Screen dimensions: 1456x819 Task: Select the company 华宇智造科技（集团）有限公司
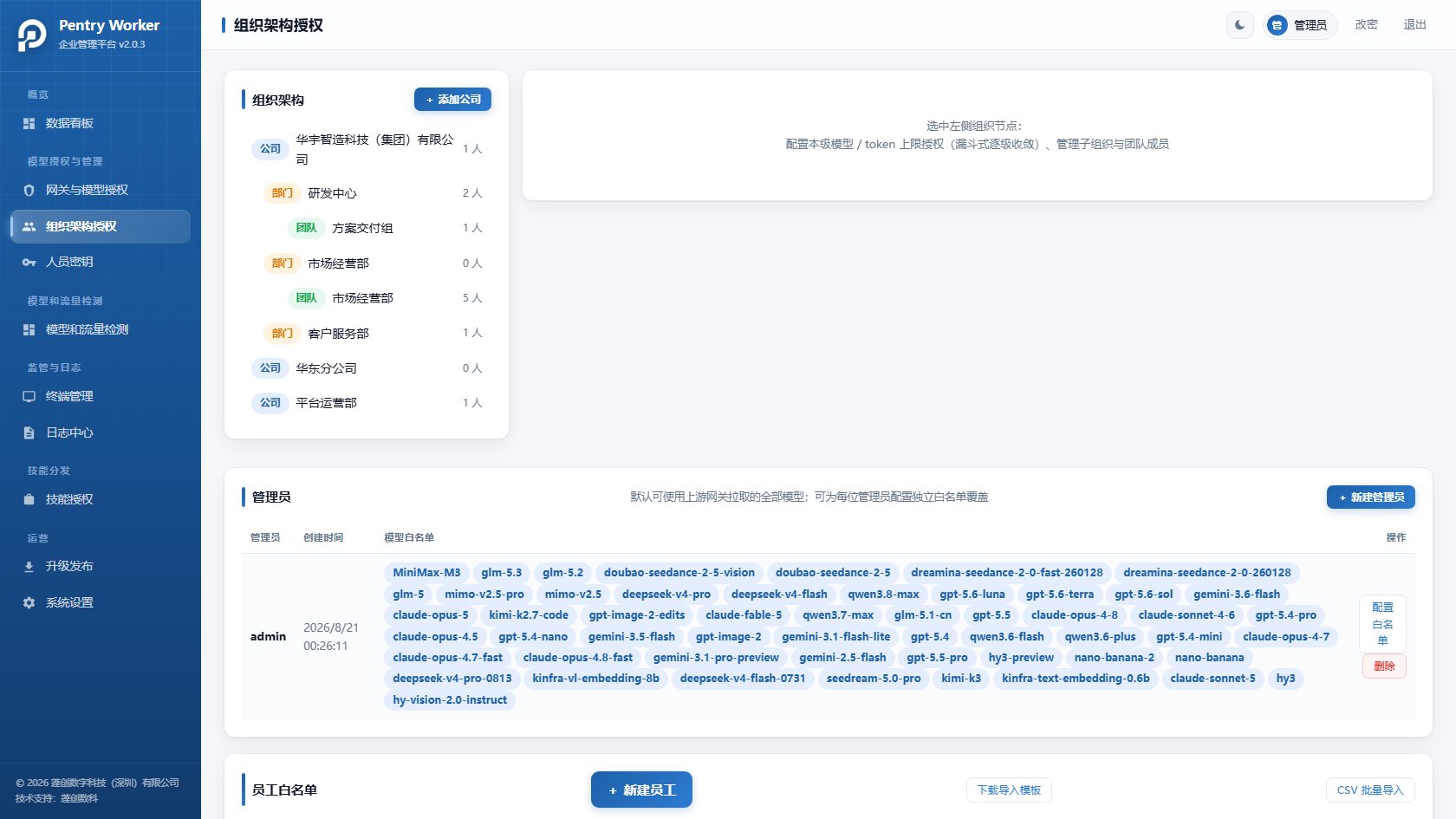(367, 149)
